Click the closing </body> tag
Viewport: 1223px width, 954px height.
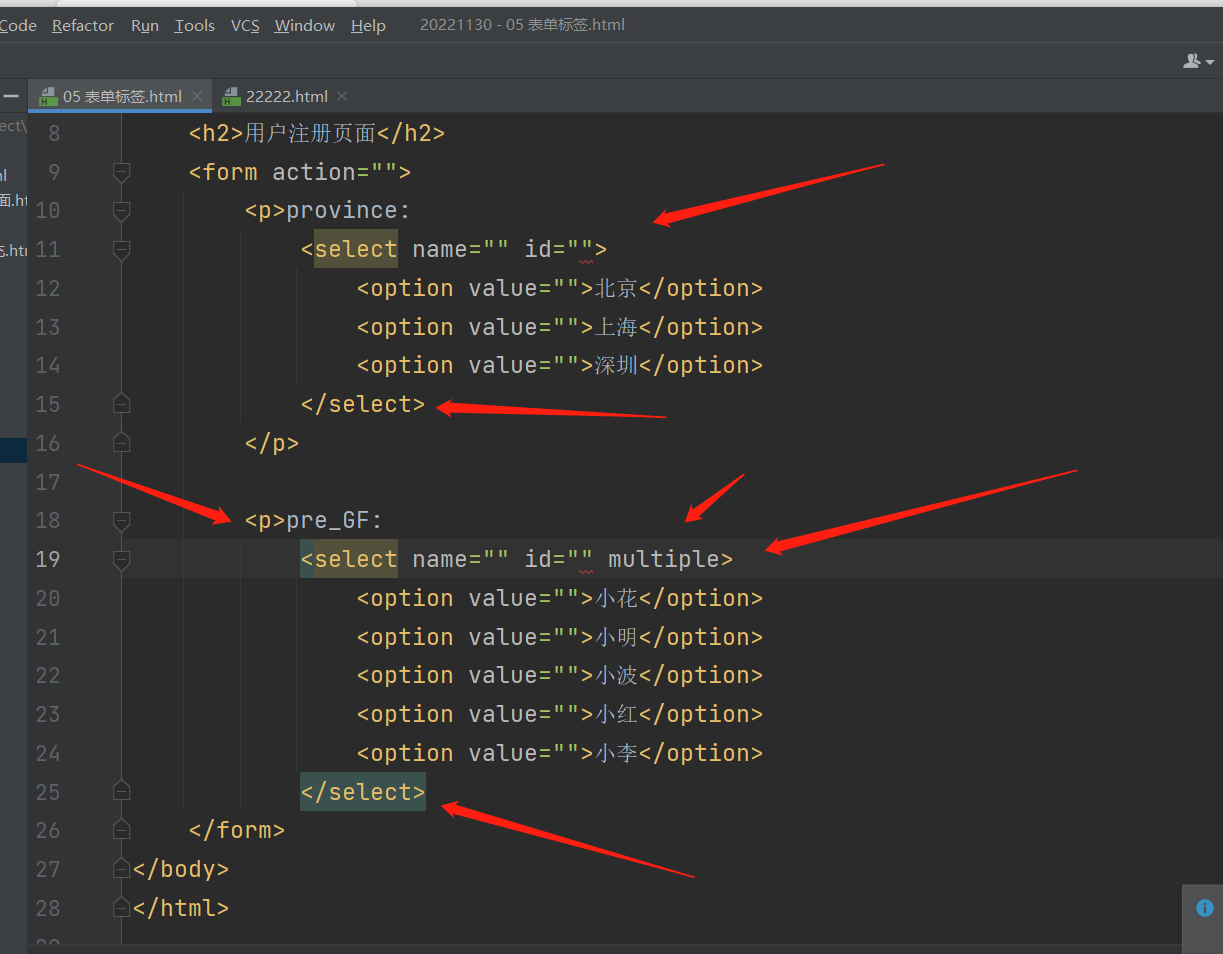click(181, 869)
